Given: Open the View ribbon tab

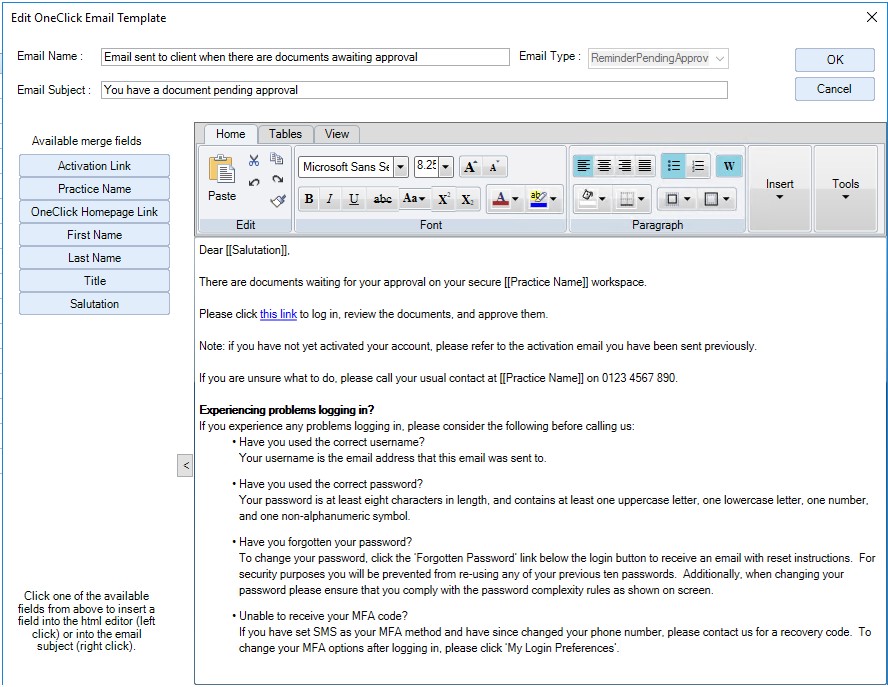Looking at the screenshot, I should coord(336,134).
